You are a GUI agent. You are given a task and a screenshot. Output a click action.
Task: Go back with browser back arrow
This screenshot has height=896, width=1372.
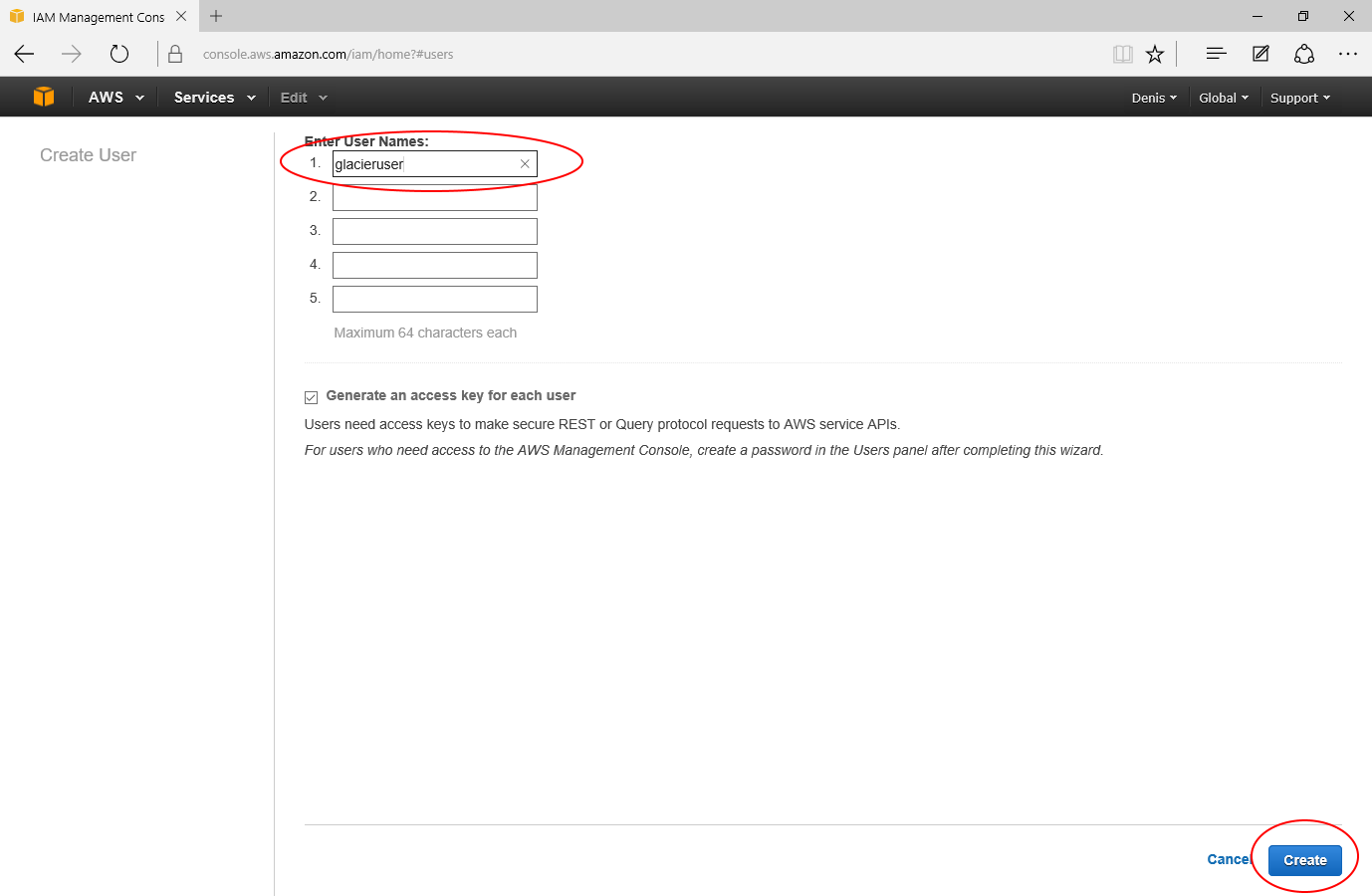coord(24,54)
